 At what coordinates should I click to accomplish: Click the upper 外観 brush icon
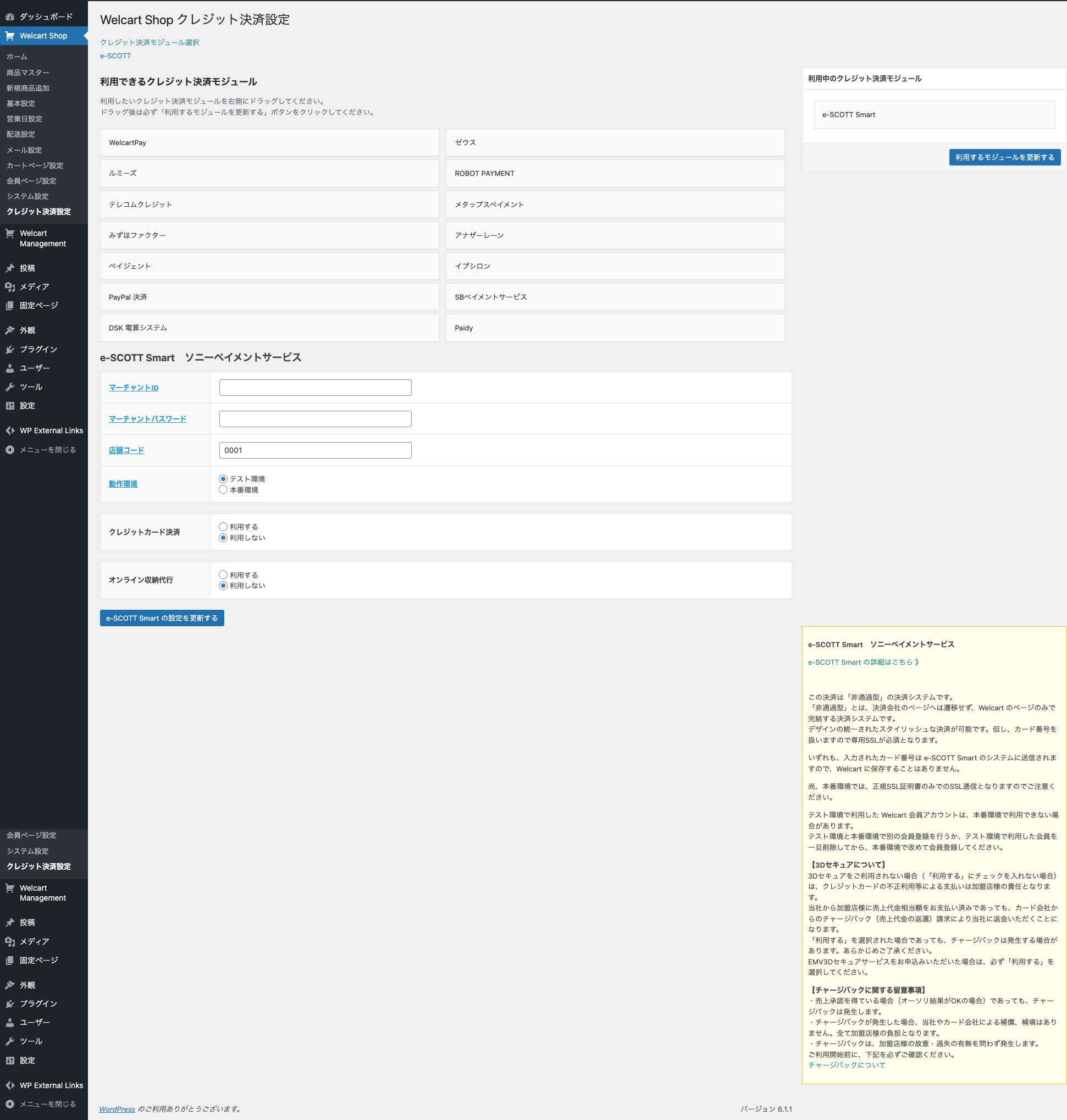(x=10, y=330)
